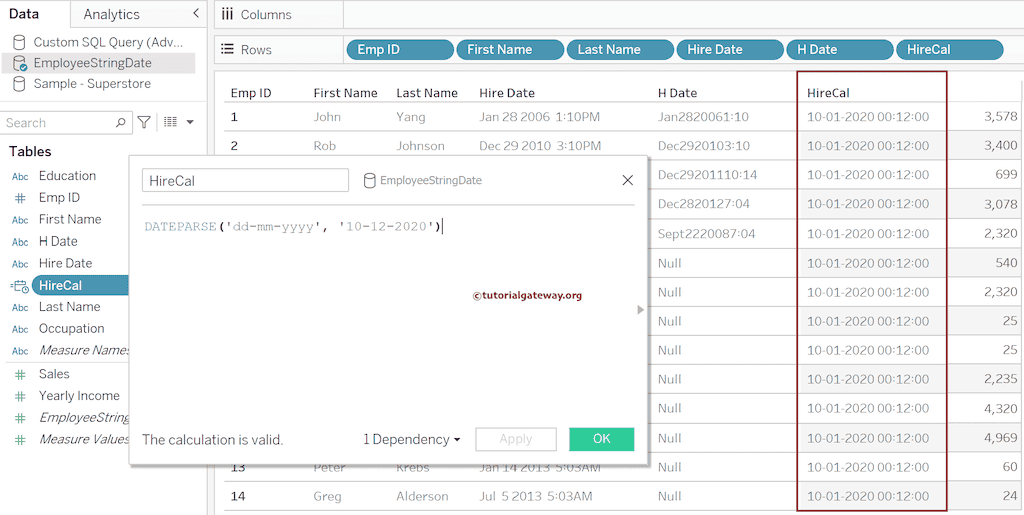
Task: Click the number icon beside Yearly Income
Action: point(20,396)
